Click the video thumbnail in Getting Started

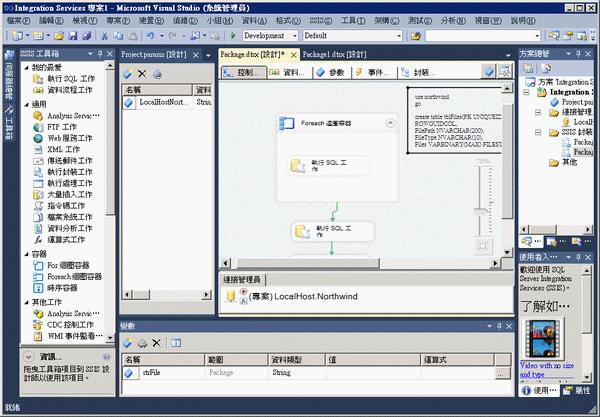pos(542,339)
